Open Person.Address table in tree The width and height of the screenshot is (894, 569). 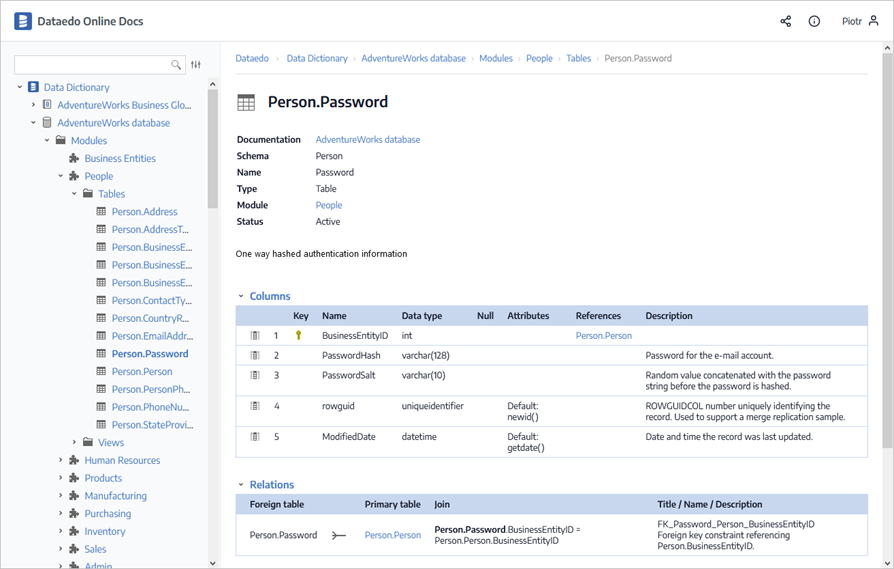144,212
